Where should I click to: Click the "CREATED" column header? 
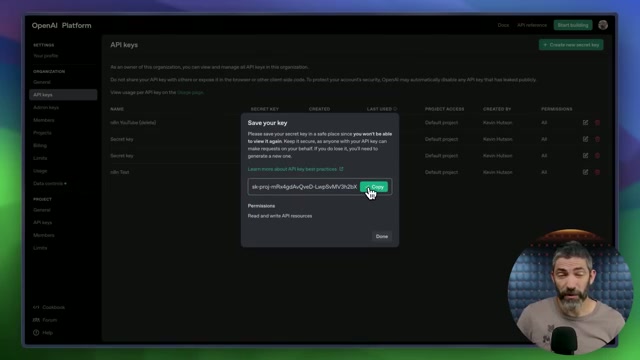[x=319, y=109]
